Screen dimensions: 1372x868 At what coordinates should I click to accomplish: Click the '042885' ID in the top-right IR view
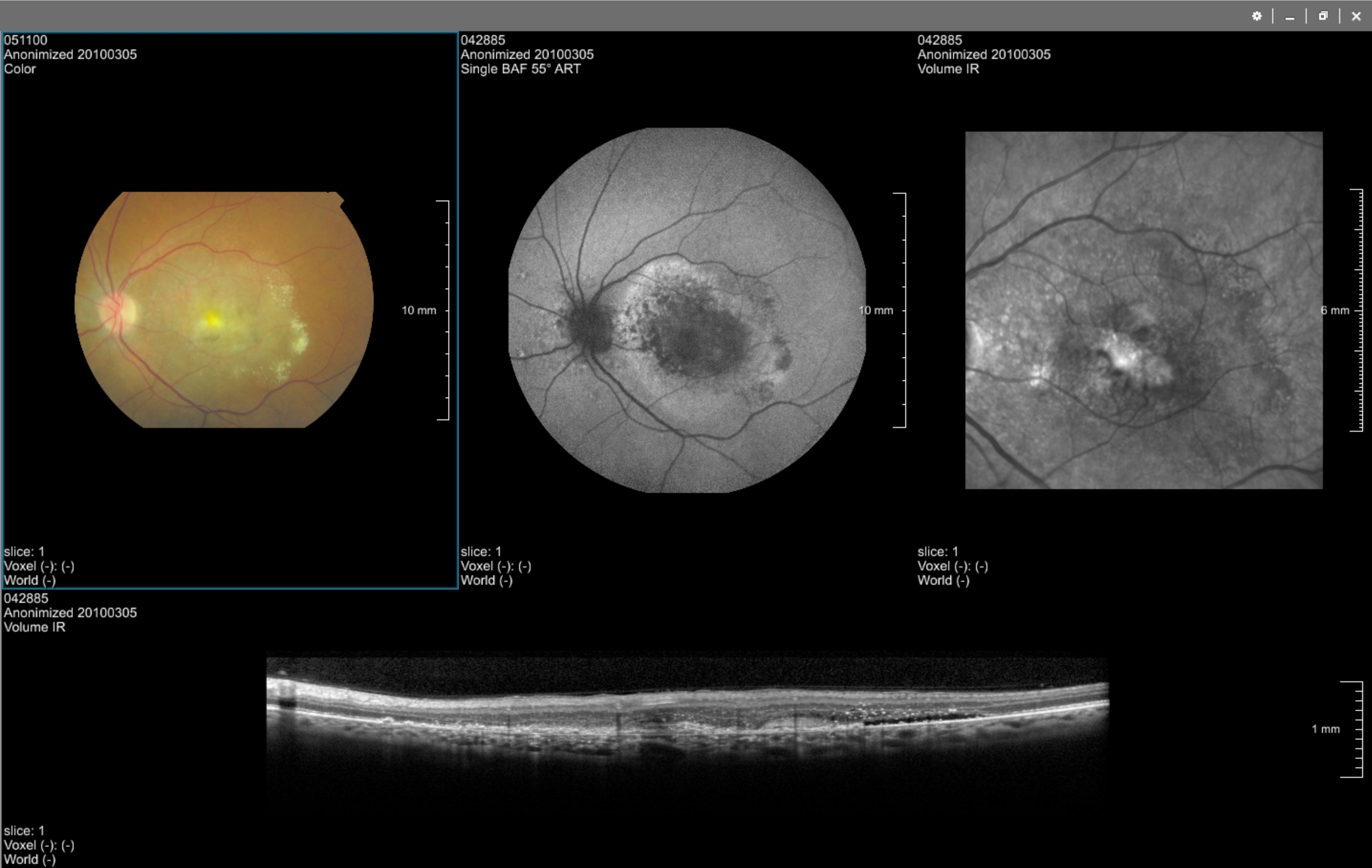click(x=939, y=40)
